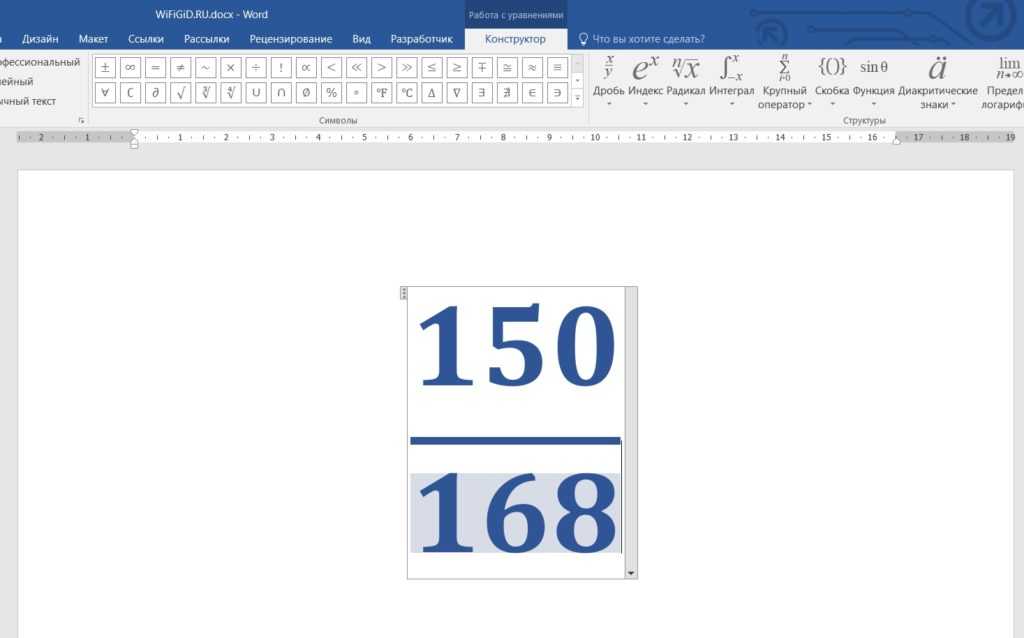Click the first-line indent marker on ruler

134,133
